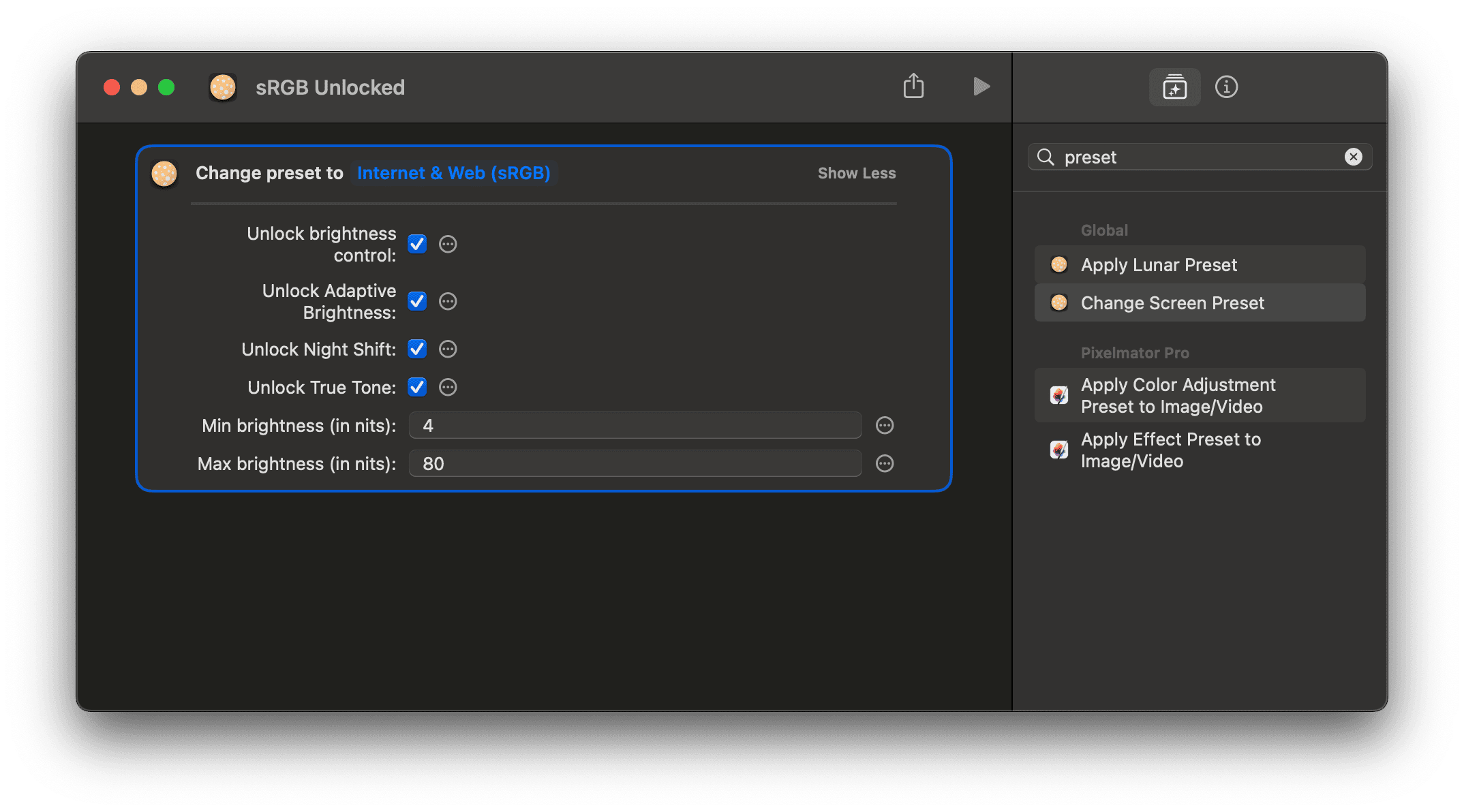This screenshot has height=812, width=1464.
Task: Click the Max brightness nits field
Action: (635, 463)
